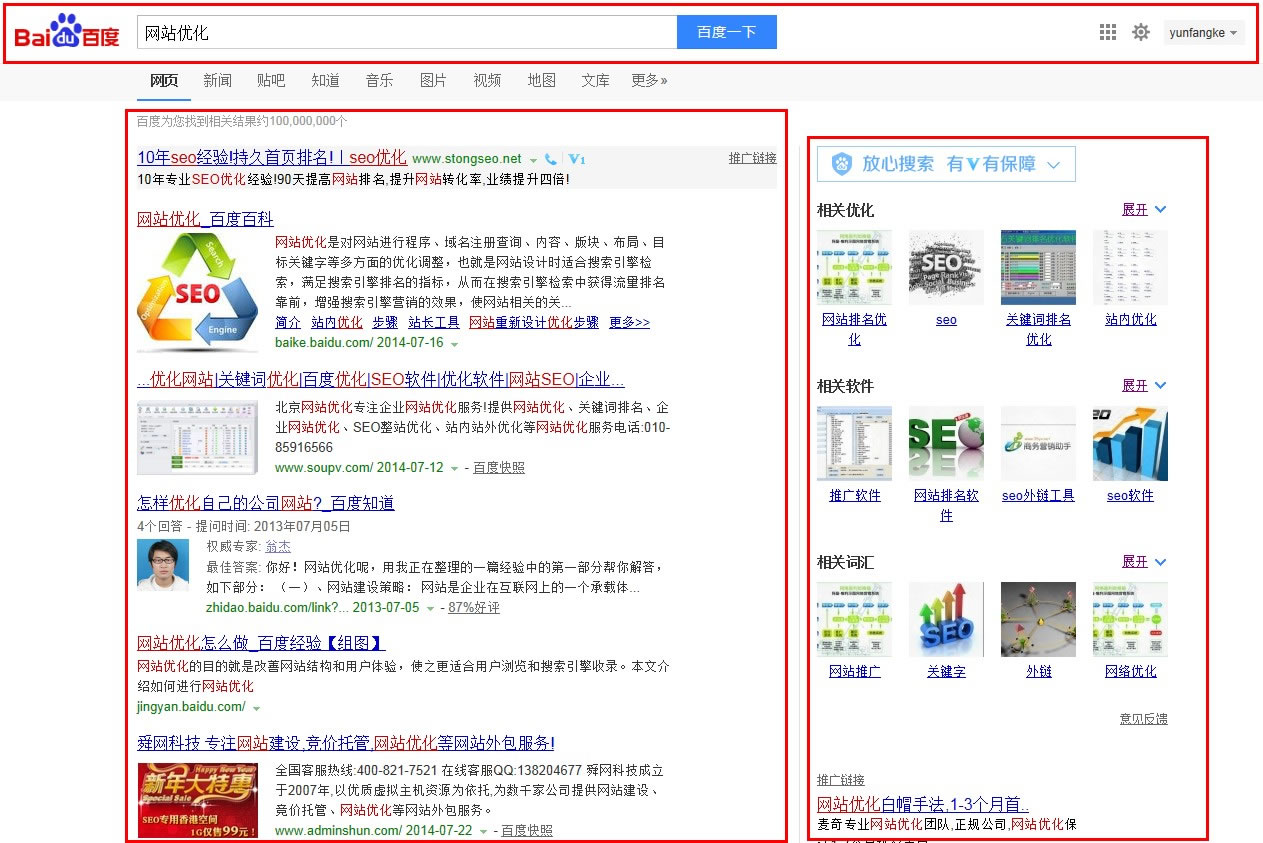Open the apps grid icon

pyautogui.click(x=1108, y=32)
